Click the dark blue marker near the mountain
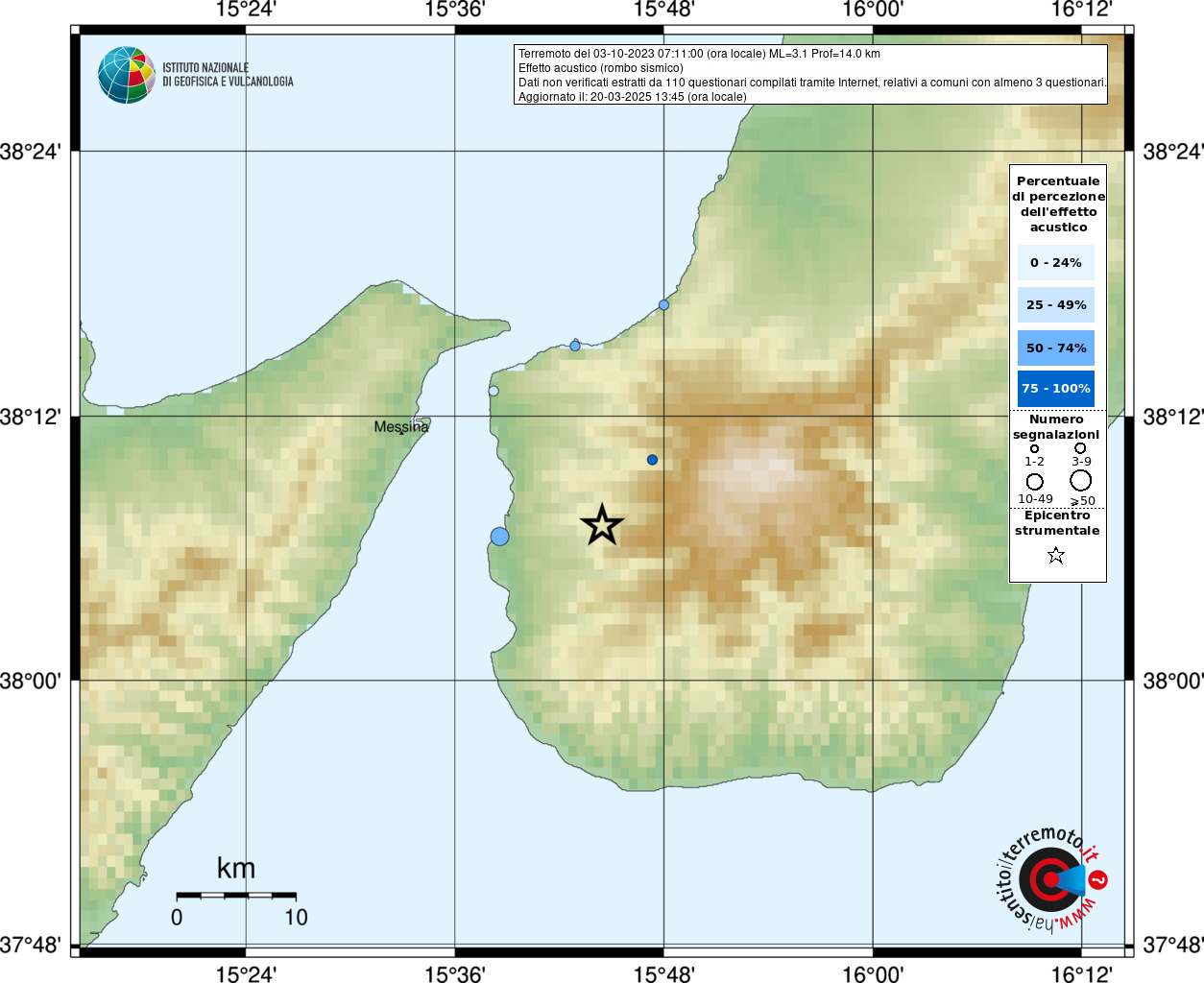 (652, 460)
